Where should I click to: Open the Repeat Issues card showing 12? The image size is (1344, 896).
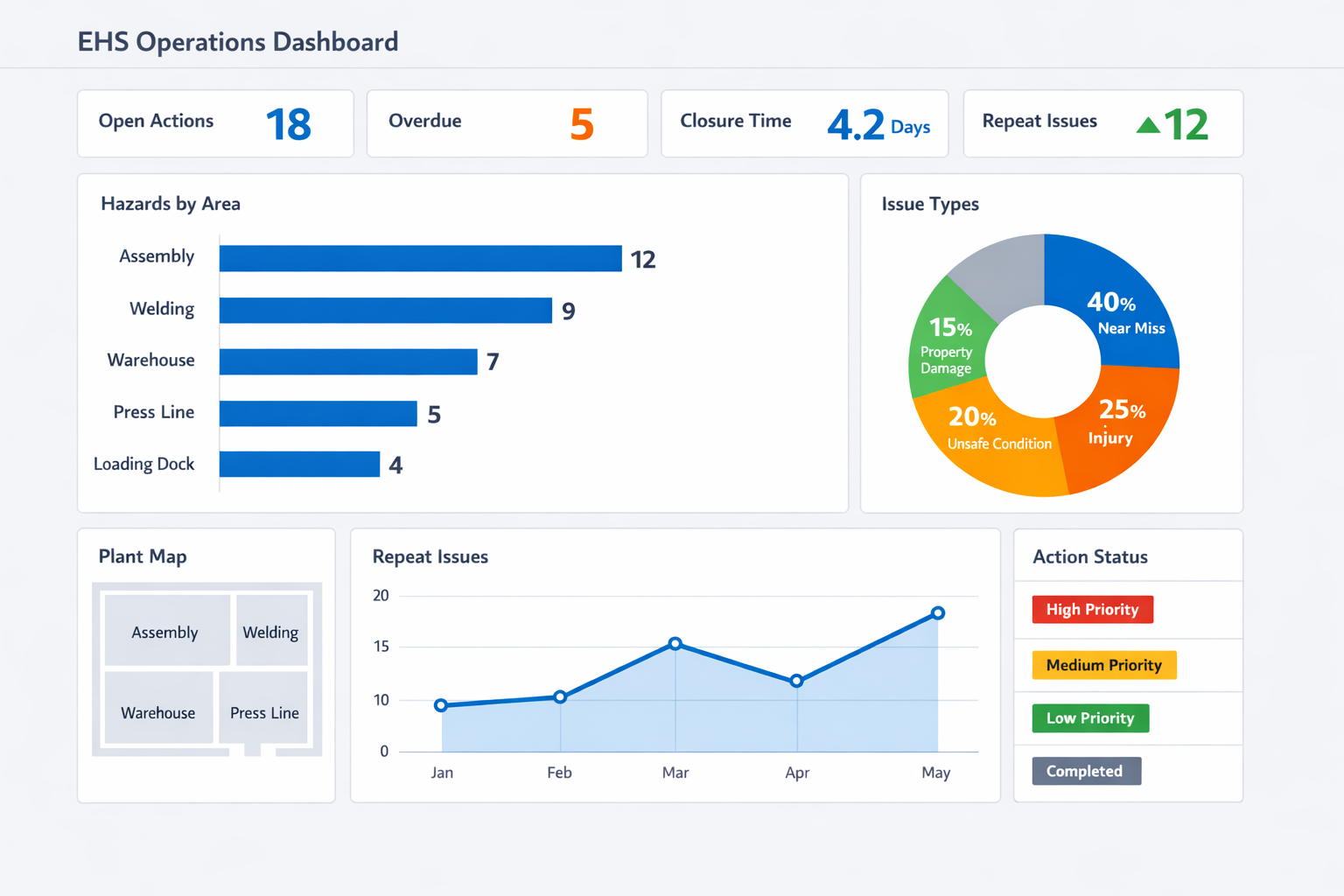tap(1103, 123)
